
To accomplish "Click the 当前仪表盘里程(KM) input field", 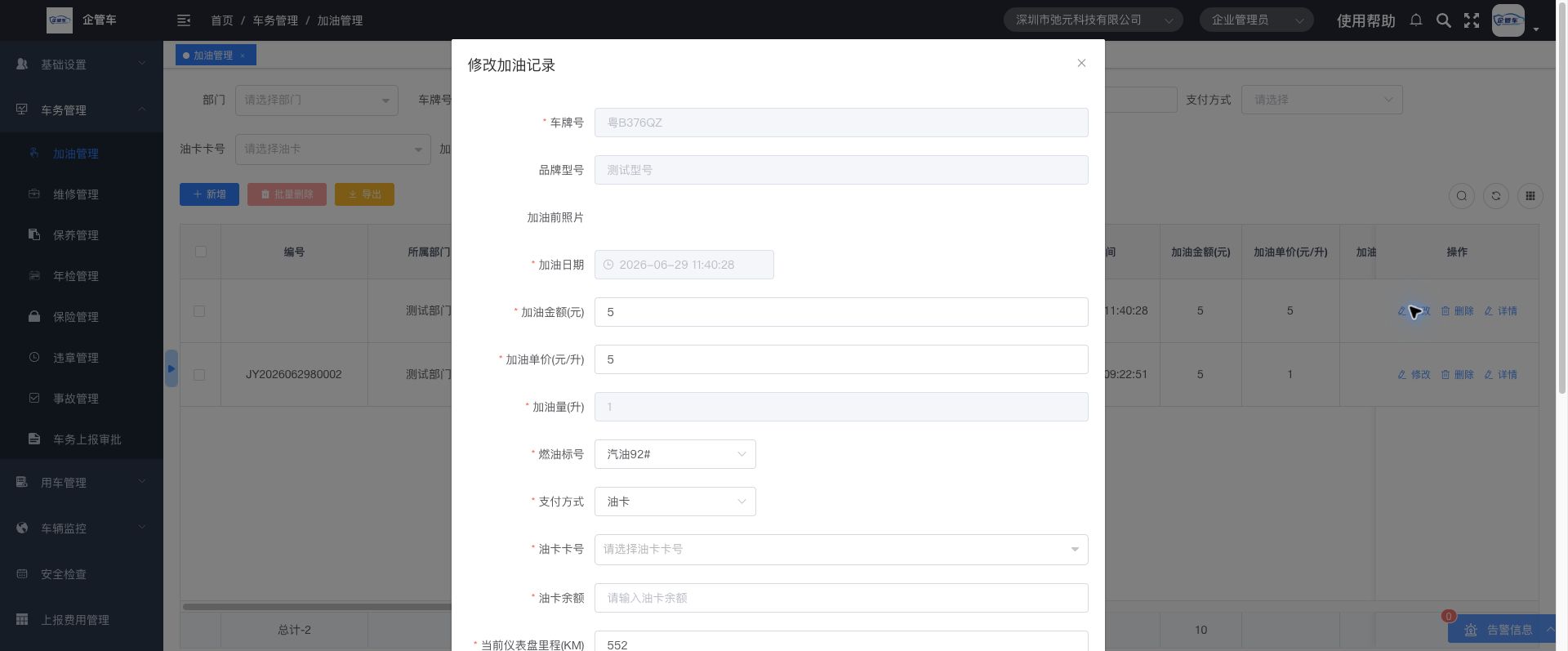I will [x=841, y=641].
